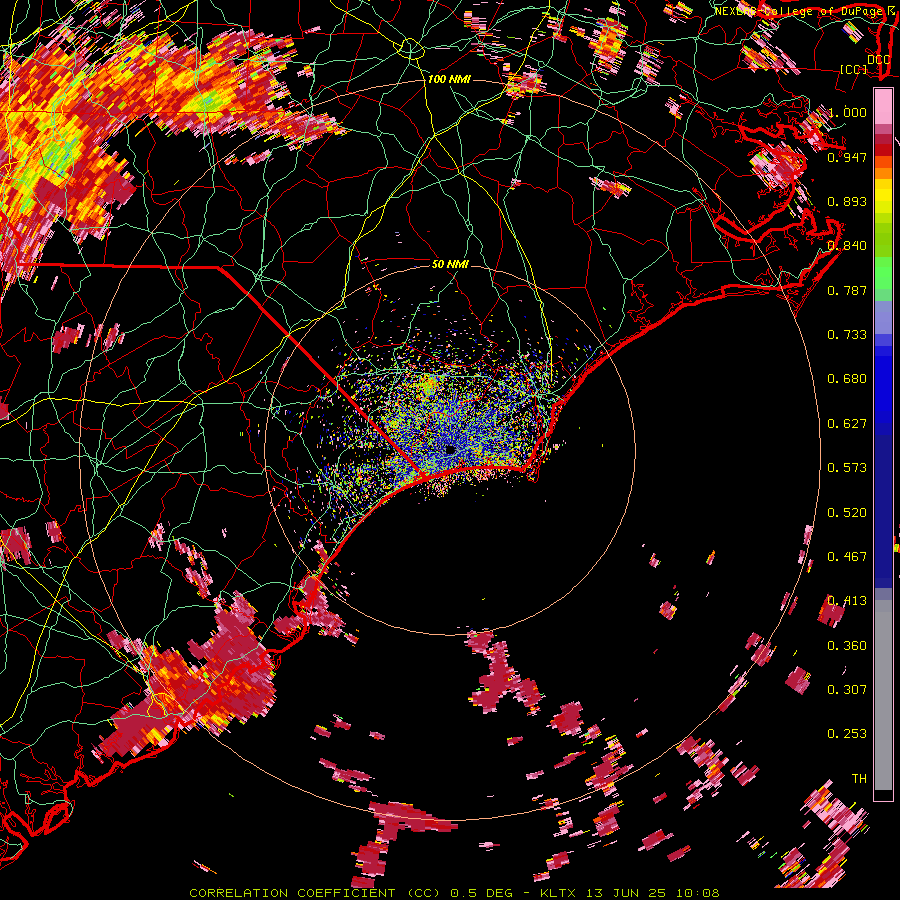900x900 pixels.
Task: Click the 0.787 color scale value
Action: 847,290
